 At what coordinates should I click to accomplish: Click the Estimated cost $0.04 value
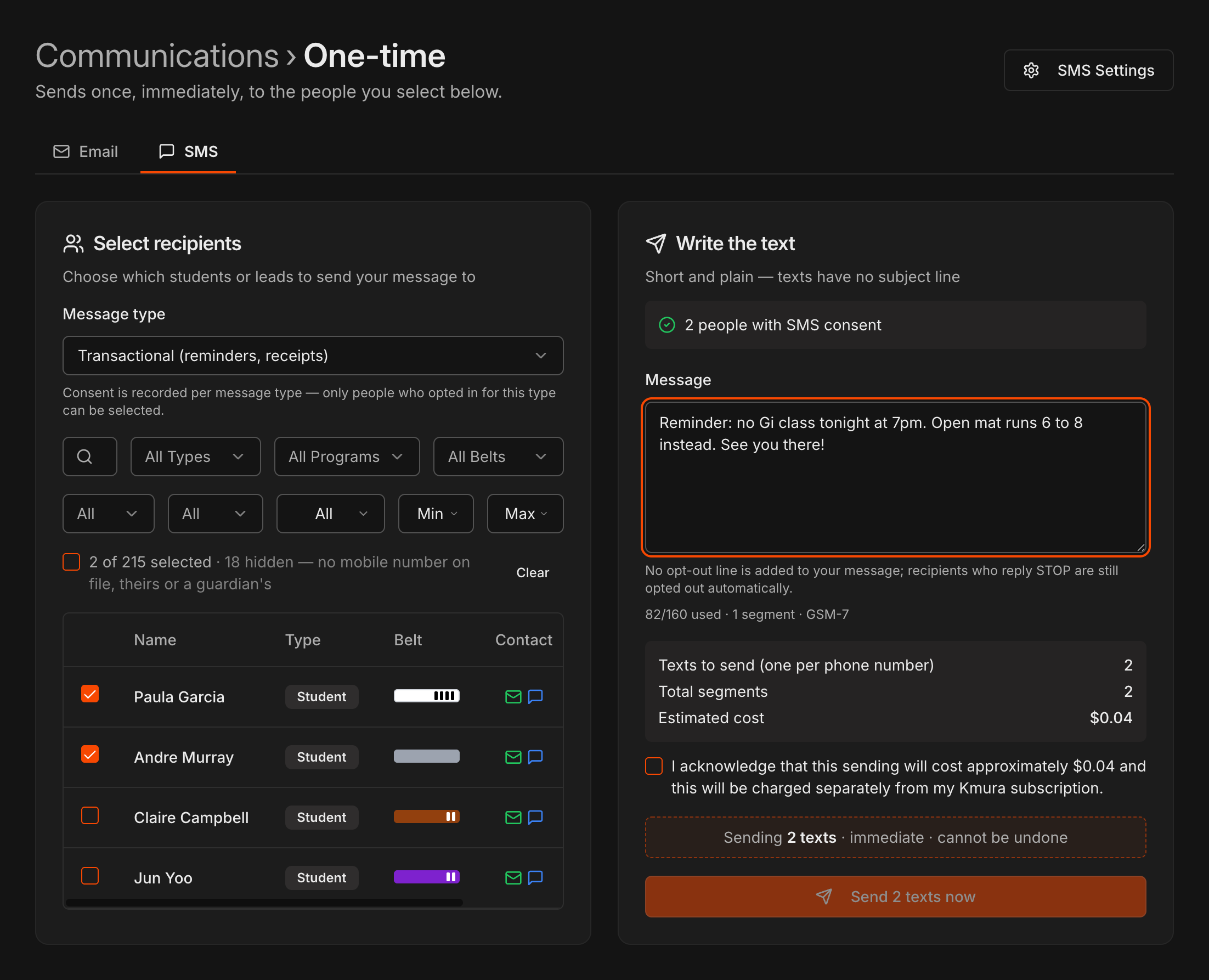[1111, 718]
